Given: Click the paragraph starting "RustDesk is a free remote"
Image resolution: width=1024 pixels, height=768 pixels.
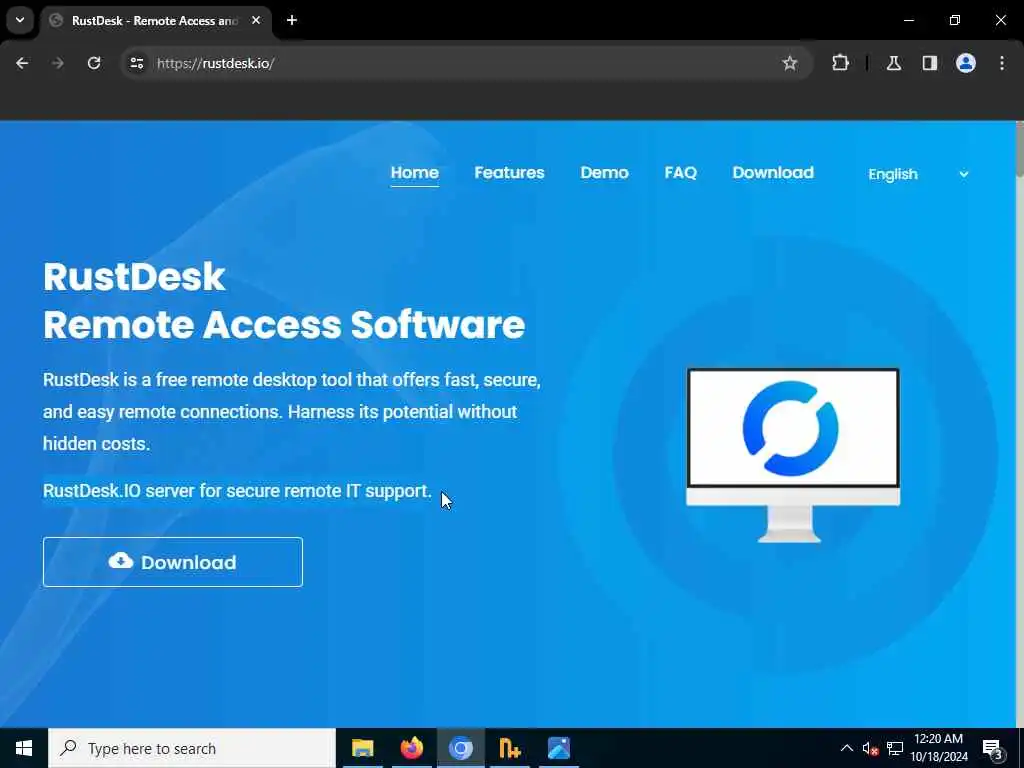Looking at the screenshot, I should pyautogui.click(x=292, y=411).
